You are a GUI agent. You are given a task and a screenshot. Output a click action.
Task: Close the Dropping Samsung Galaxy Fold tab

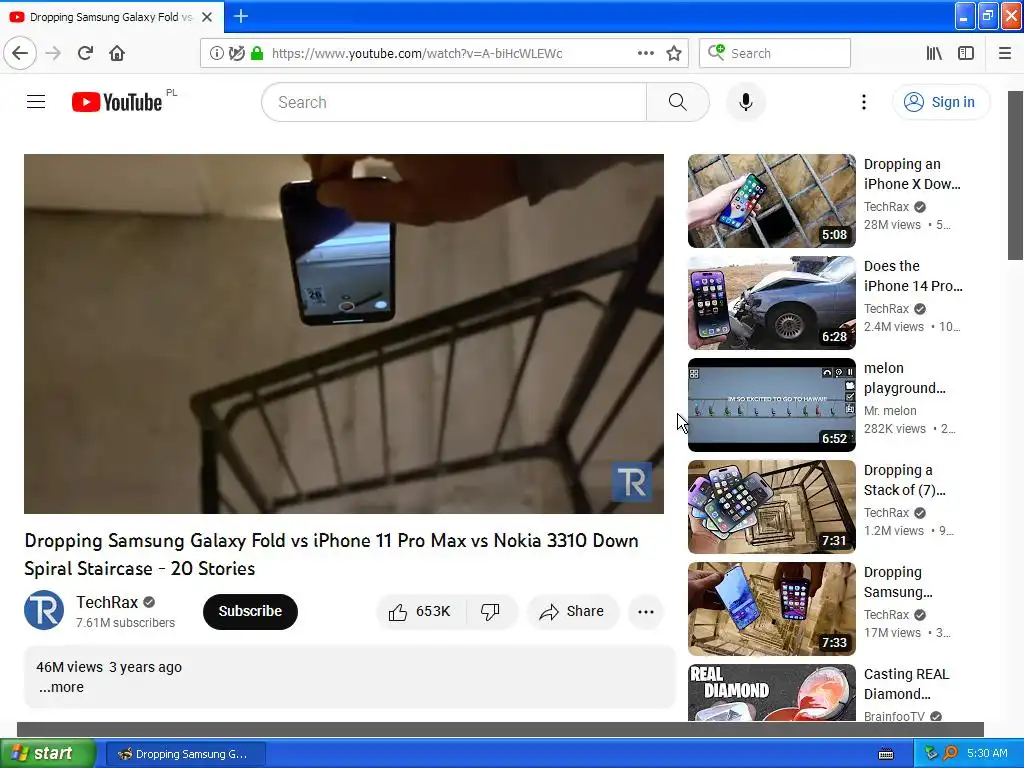[207, 17]
